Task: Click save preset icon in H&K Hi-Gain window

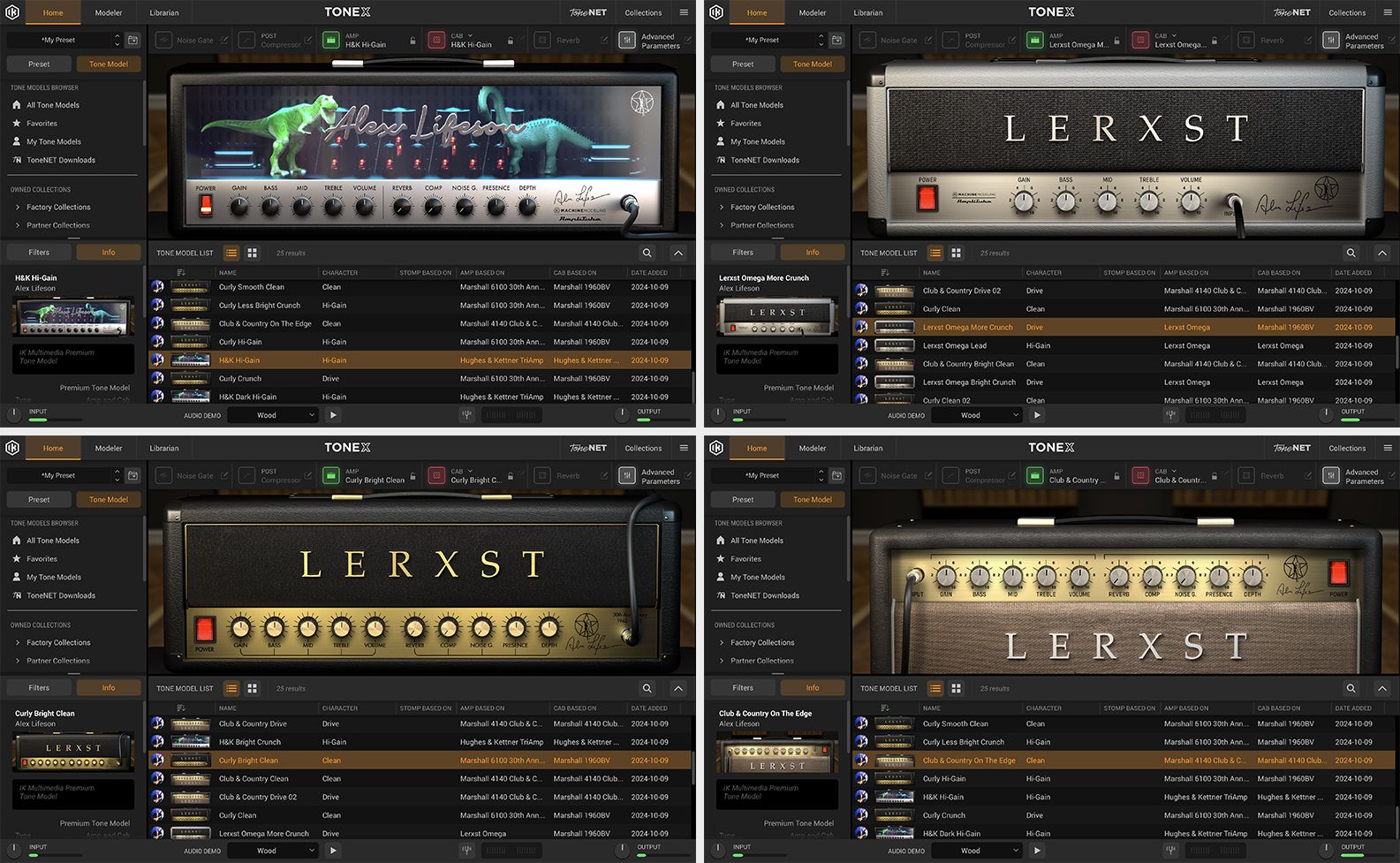Action: click(132, 41)
